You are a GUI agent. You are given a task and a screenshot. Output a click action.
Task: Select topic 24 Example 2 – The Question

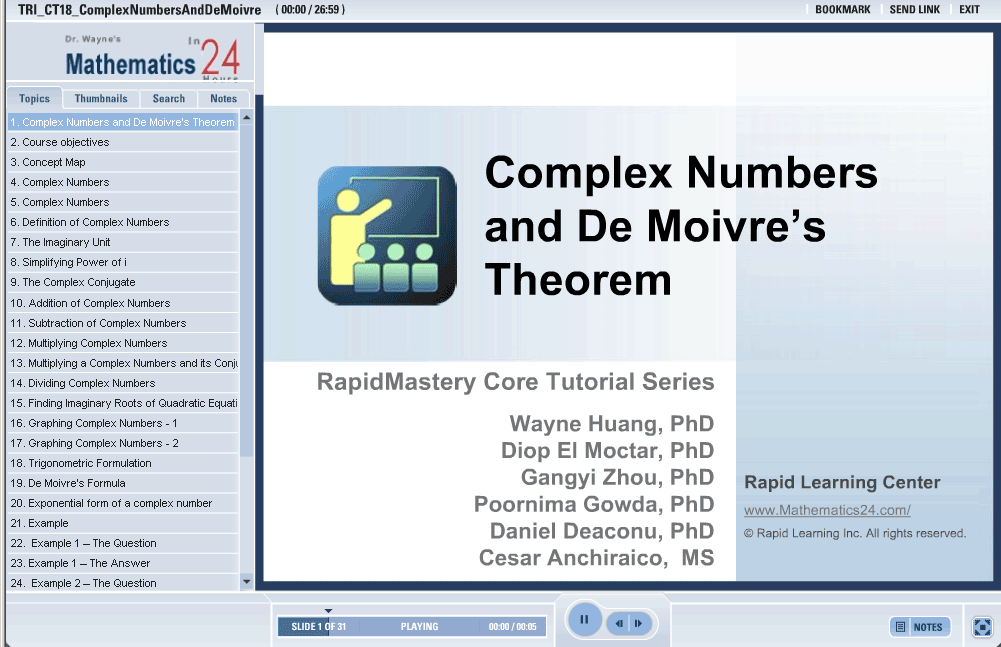pyautogui.click(x=123, y=583)
